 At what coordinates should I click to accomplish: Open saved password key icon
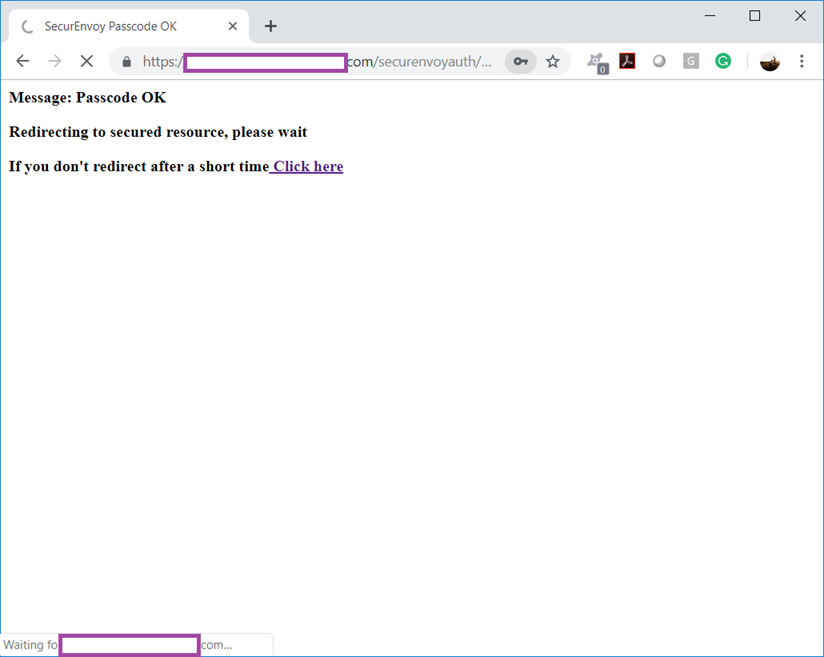pyautogui.click(x=520, y=61)
